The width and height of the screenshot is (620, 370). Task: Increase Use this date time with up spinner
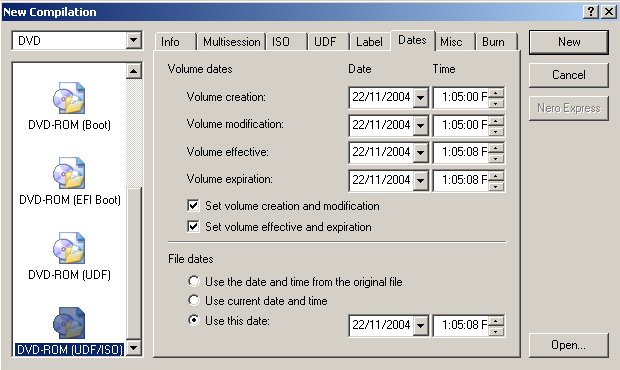point(496,321)
